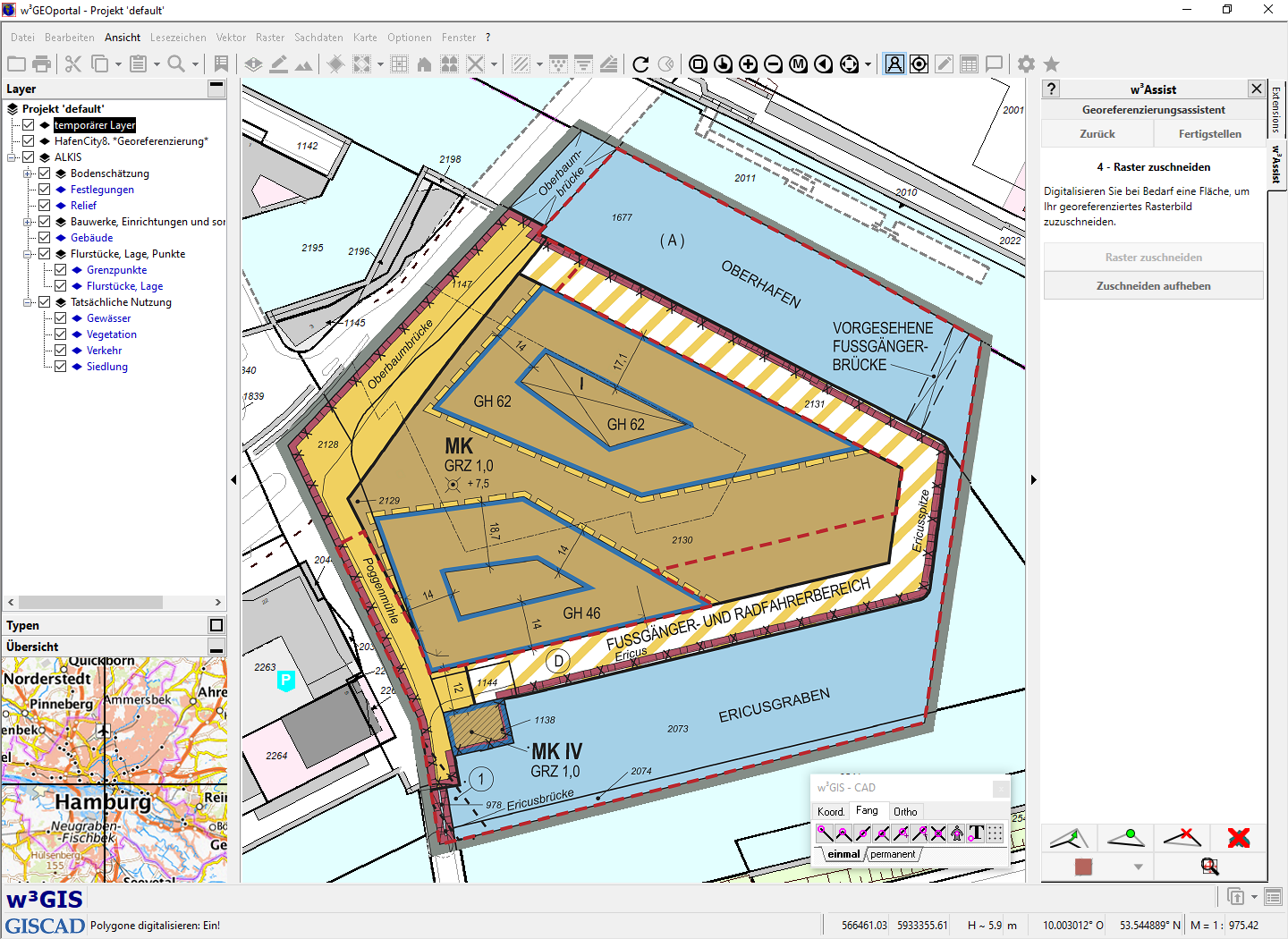The image size is (1288, 939).
Task: Click the previous view left-arrow circle icon
Action: (824, 63)
